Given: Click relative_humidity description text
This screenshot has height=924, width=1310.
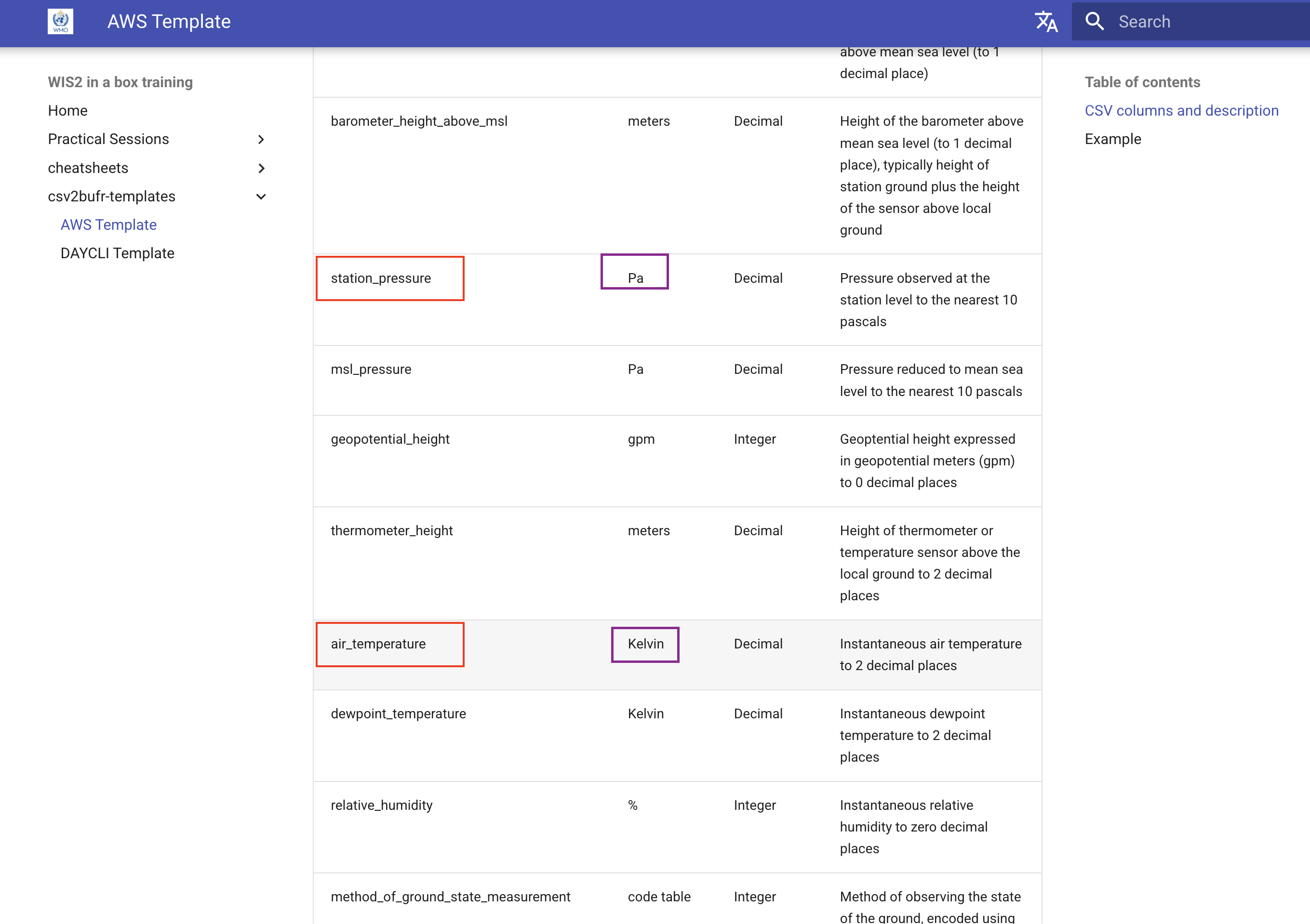Looking at the screenshot, I should tap(913, 827).
